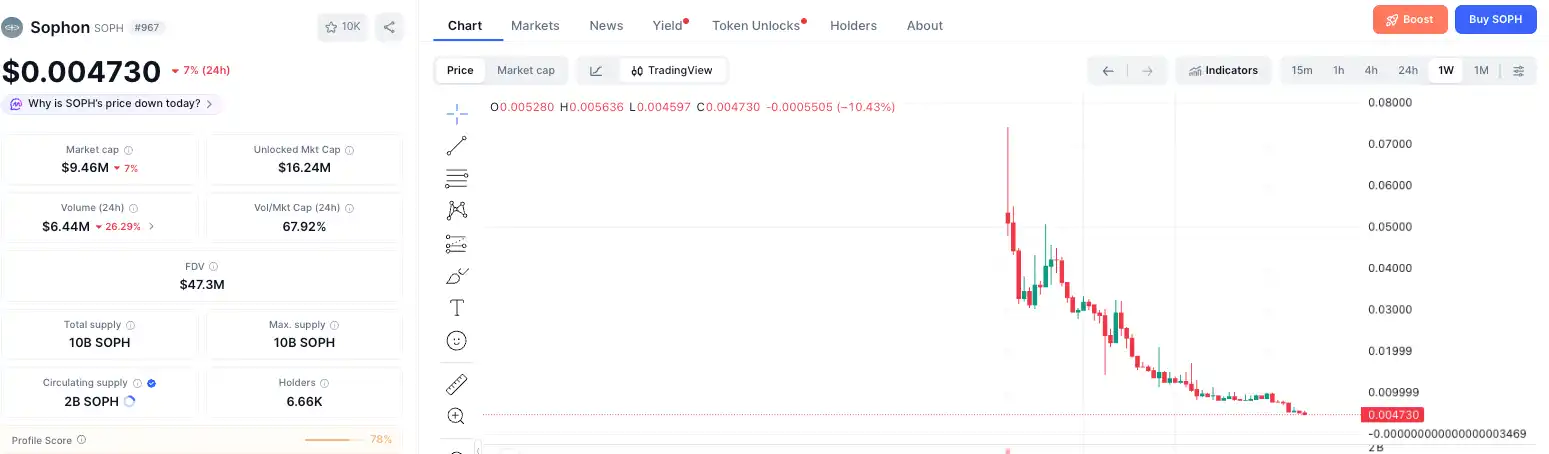Image resolution: width=1549 pixels, height=454 pixels.
Task: Click the 6.66K holders value
Action: 304,401
